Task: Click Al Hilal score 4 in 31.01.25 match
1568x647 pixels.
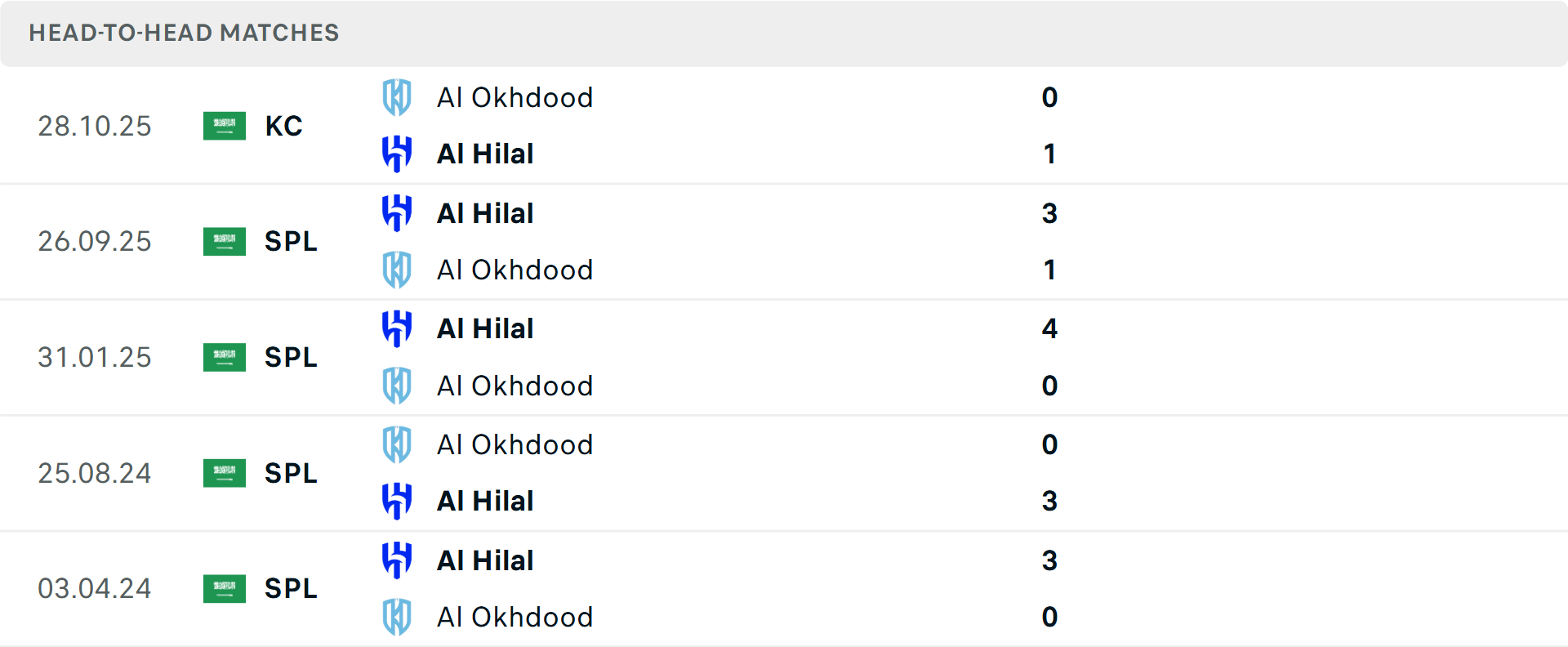Action: [x=1049, y=328]
